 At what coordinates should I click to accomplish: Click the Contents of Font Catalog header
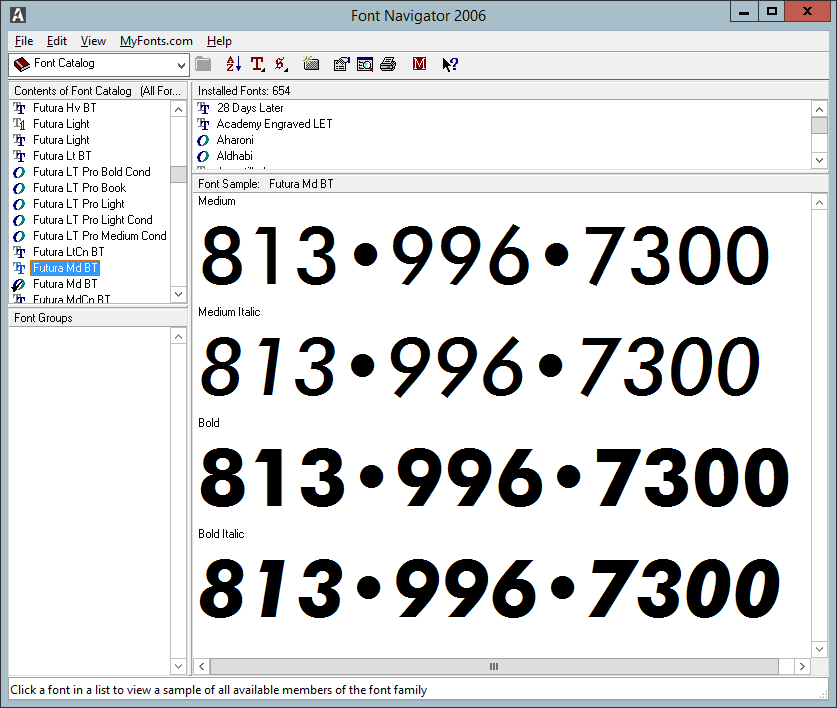[98, 91]
